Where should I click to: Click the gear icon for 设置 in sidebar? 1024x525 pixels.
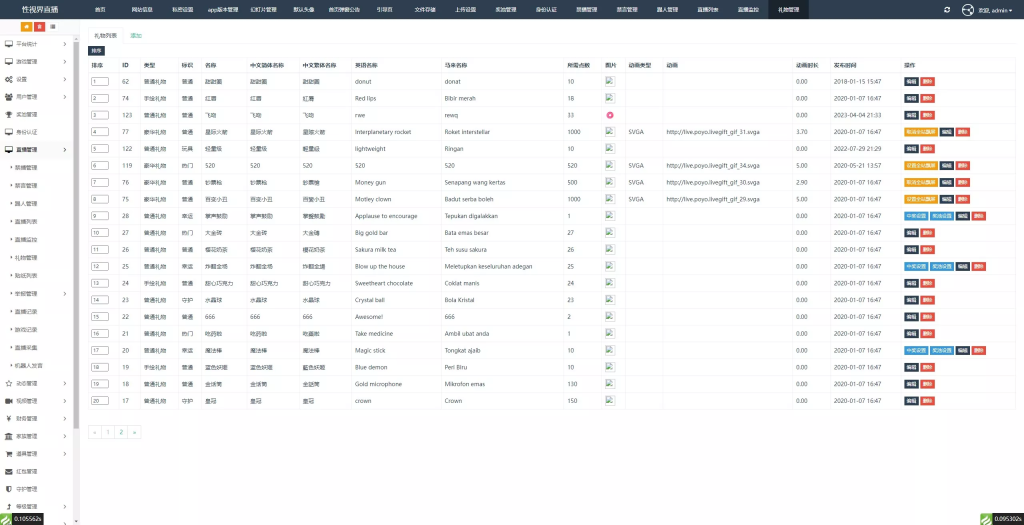coord(8,79)
